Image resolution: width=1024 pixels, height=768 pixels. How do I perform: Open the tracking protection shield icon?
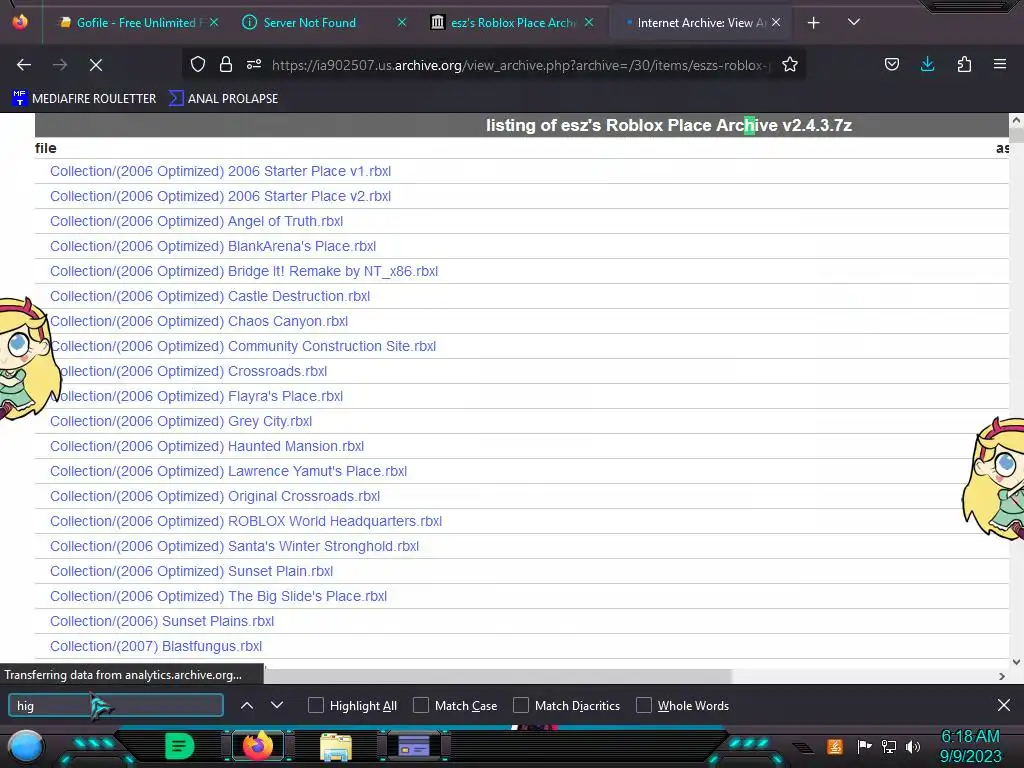[198, 65]
